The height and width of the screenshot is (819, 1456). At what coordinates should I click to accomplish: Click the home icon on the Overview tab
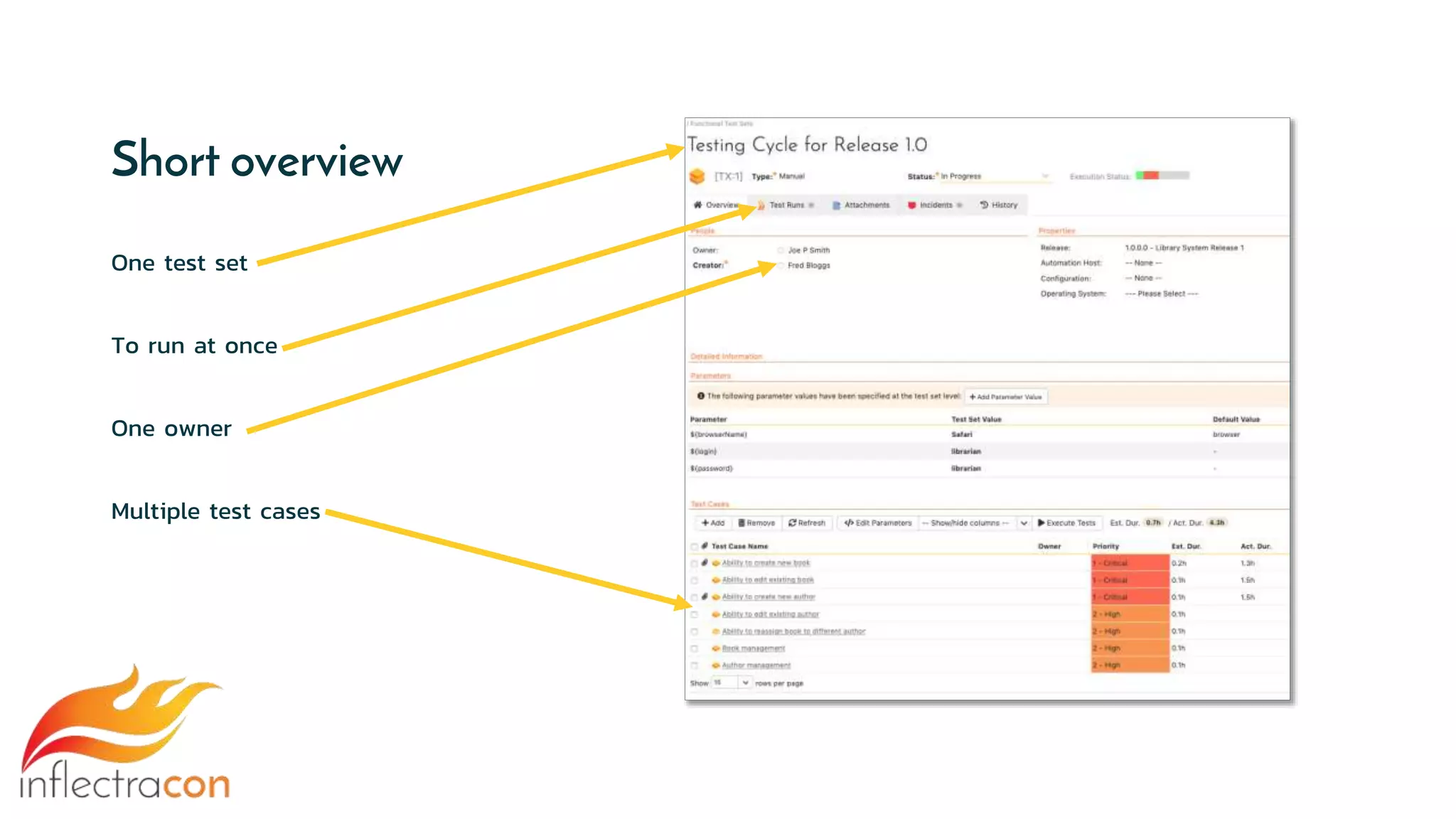coord(697,205)
